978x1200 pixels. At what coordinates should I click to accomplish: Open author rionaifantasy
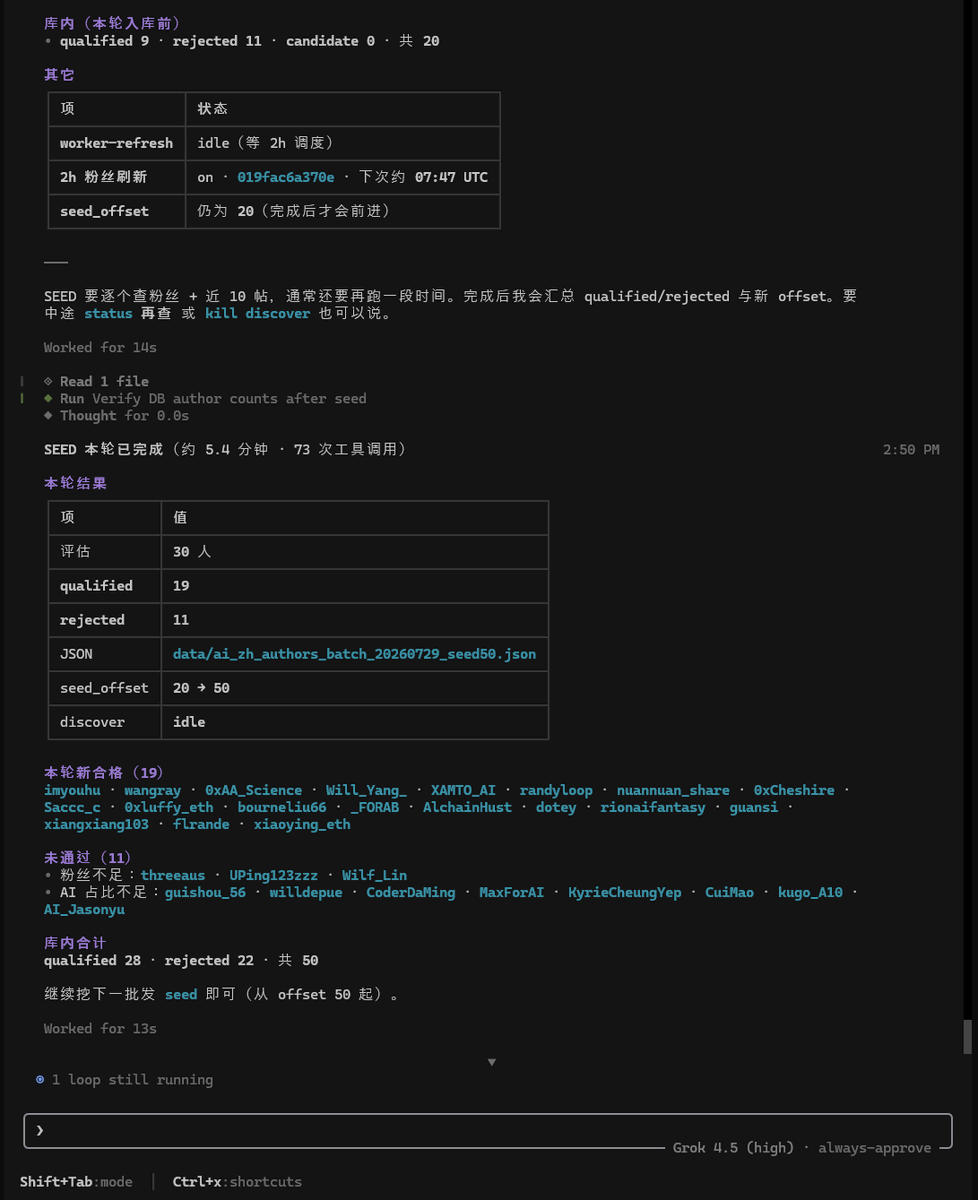point(653,807)
